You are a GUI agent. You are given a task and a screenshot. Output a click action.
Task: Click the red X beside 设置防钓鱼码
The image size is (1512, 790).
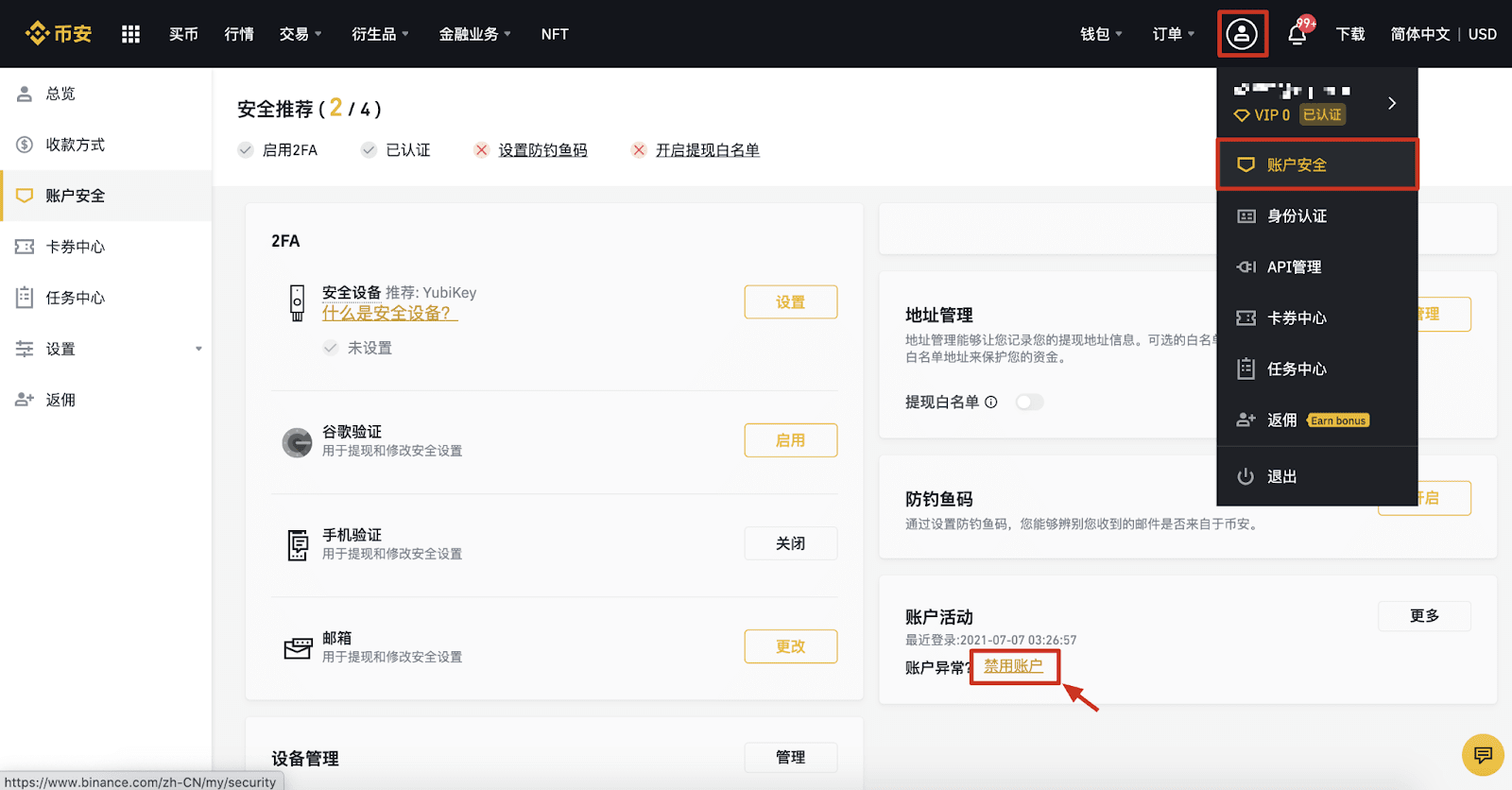click(x=481, y=150)
